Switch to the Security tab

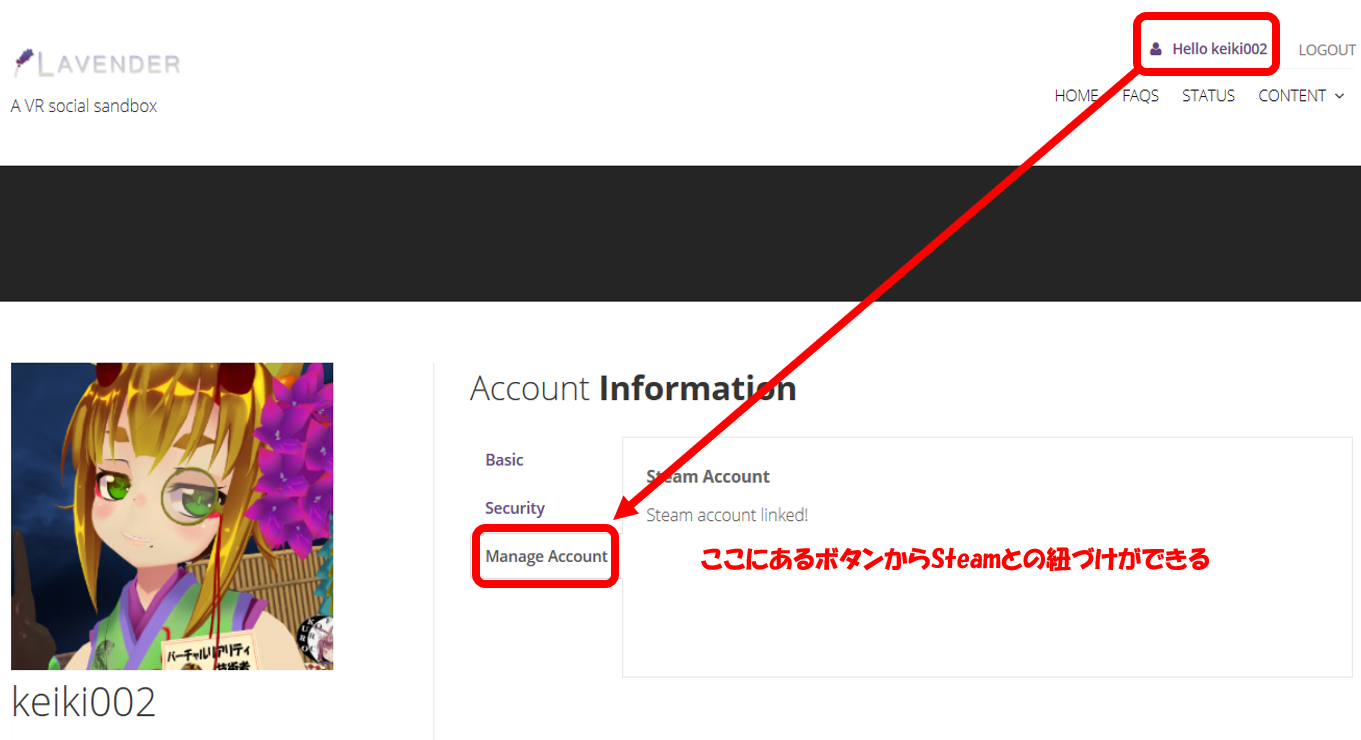[514, 508]
